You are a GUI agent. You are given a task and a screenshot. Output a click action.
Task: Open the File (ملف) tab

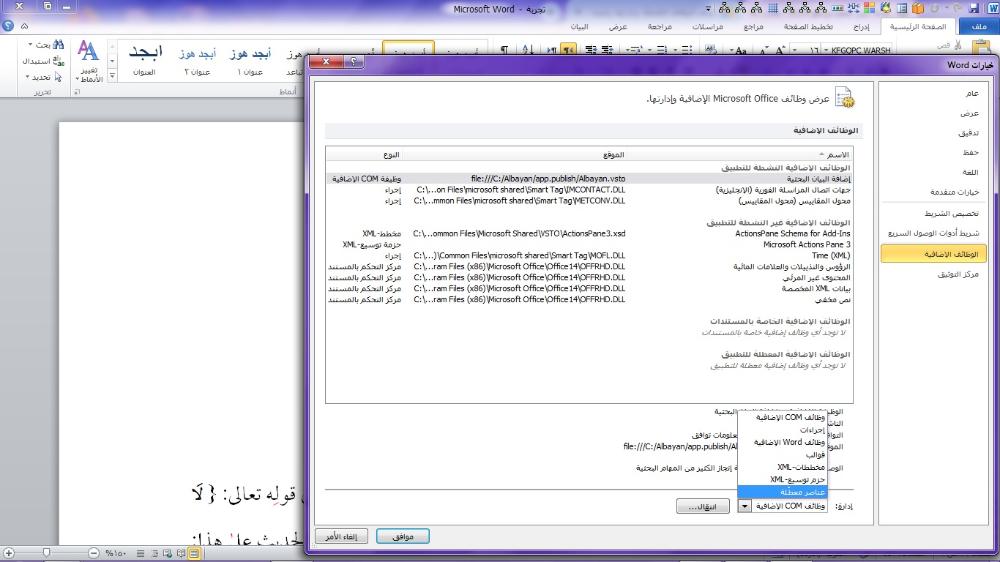[979, 26]
